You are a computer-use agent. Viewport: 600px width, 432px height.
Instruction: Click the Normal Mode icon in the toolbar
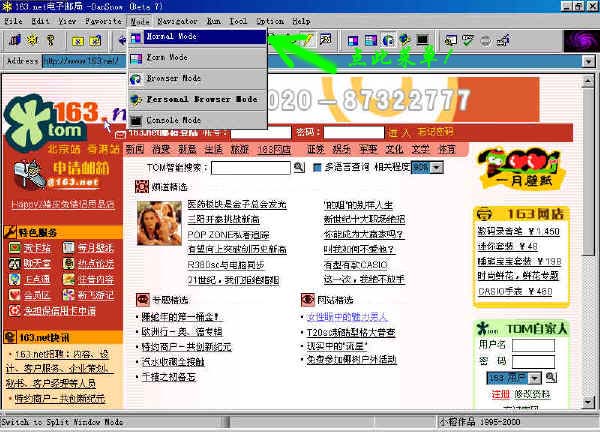[353, 40]
